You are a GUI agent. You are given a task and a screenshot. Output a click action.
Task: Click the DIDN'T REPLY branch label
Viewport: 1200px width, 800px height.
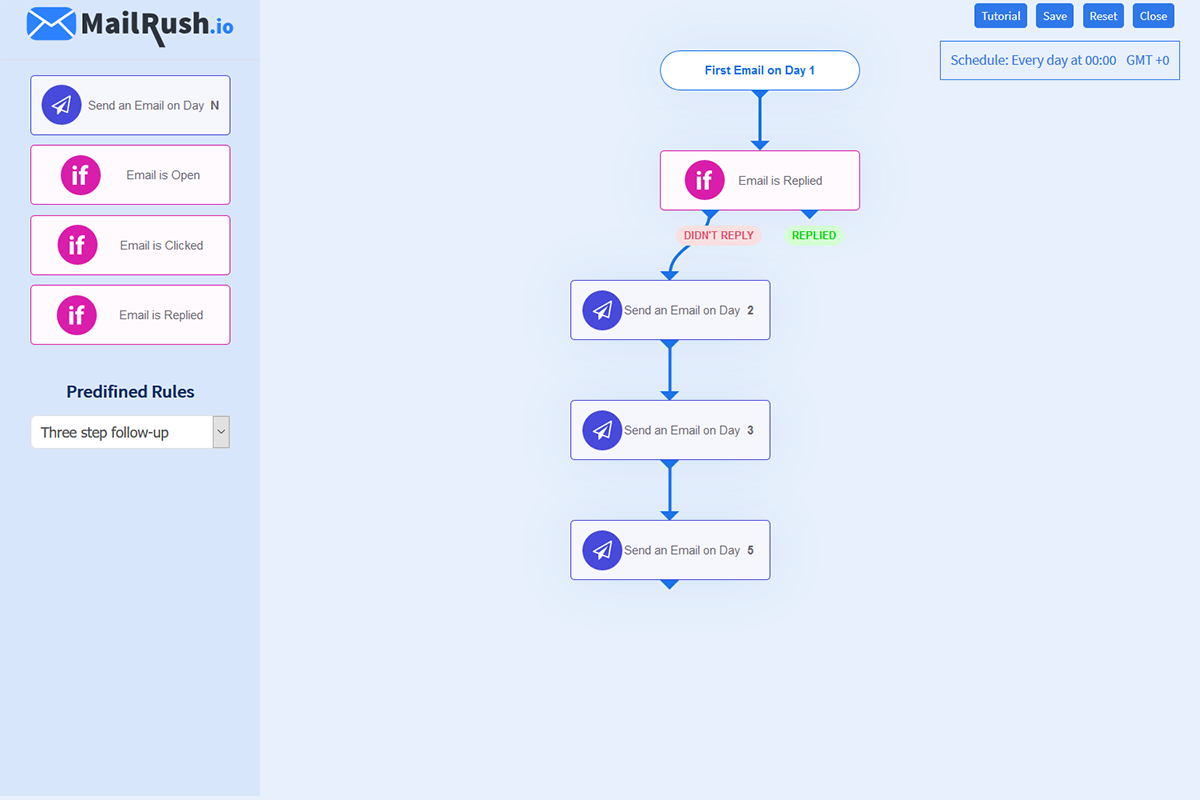[x=718, y=236]
